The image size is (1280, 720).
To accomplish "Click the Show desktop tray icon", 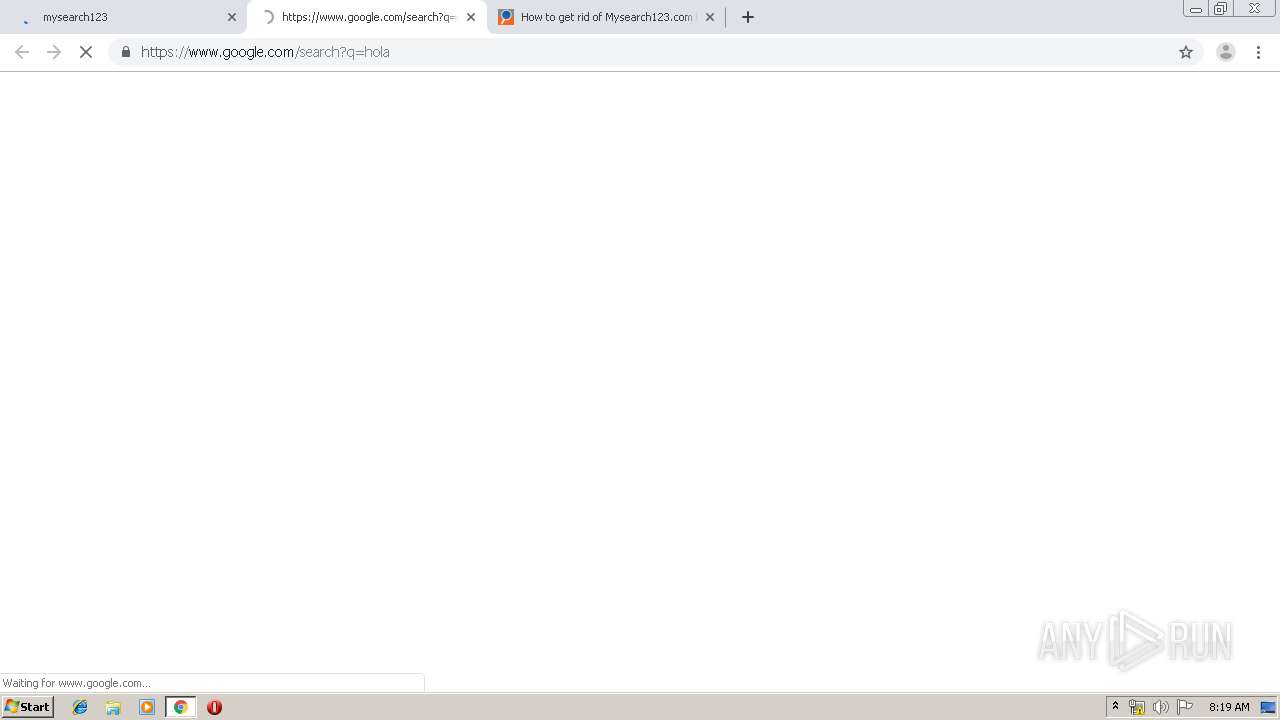I will tap(1268, 707).
